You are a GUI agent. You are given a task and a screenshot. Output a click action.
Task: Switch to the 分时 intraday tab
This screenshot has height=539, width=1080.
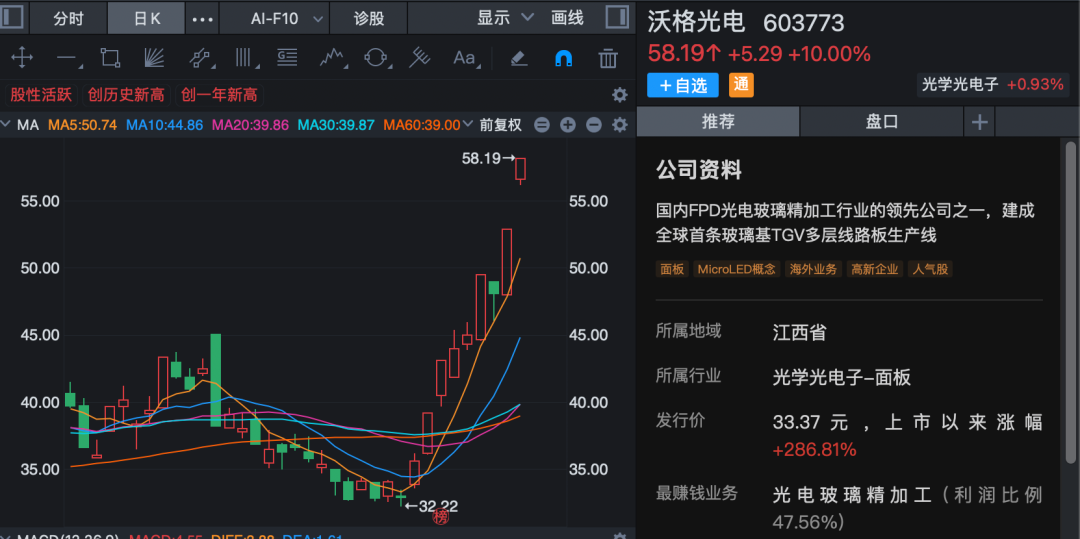pos(68,18)
